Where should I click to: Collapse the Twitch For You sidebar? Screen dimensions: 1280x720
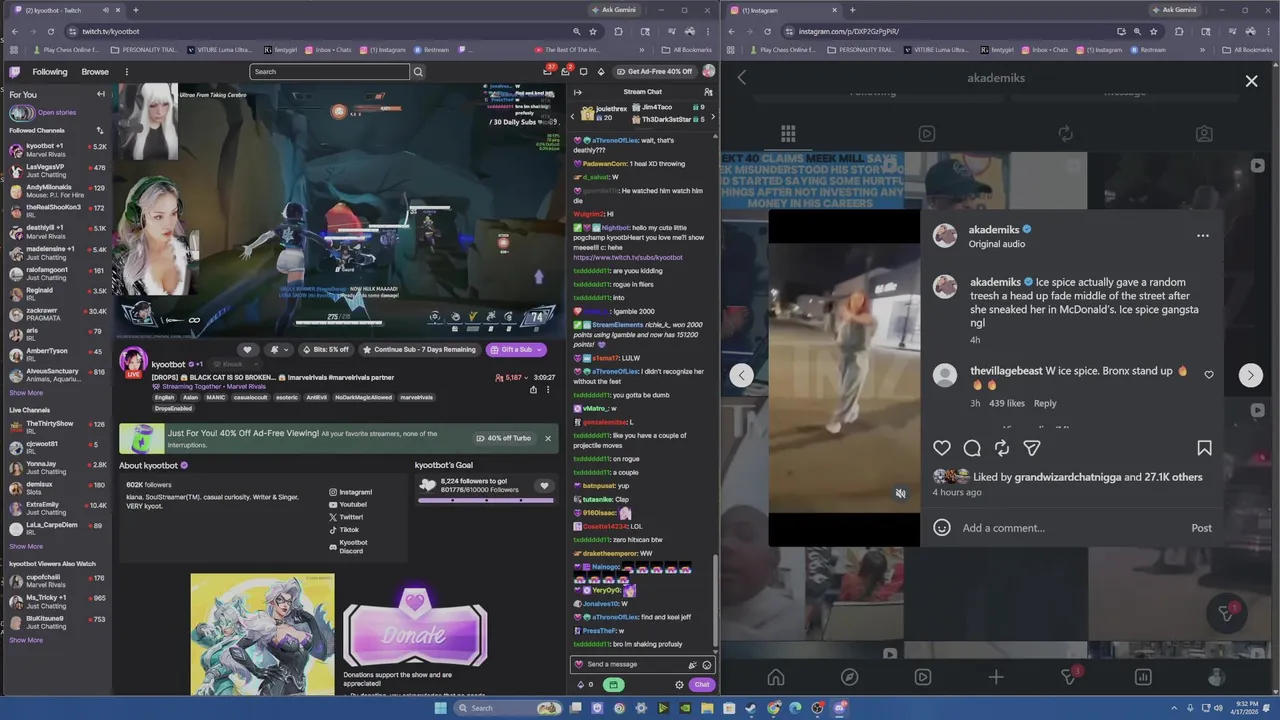coord(100,94)
